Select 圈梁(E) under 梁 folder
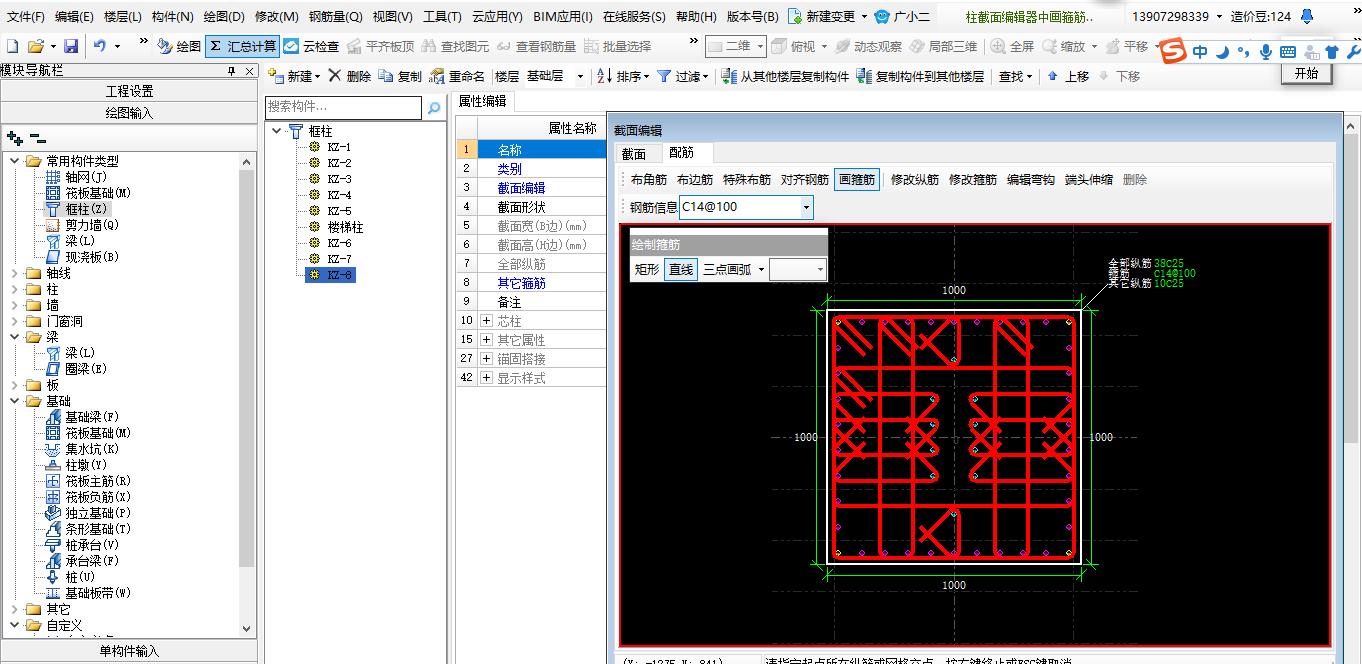Image resolution: width=1362 pixels, height=664 pixels. pos(76,369)
